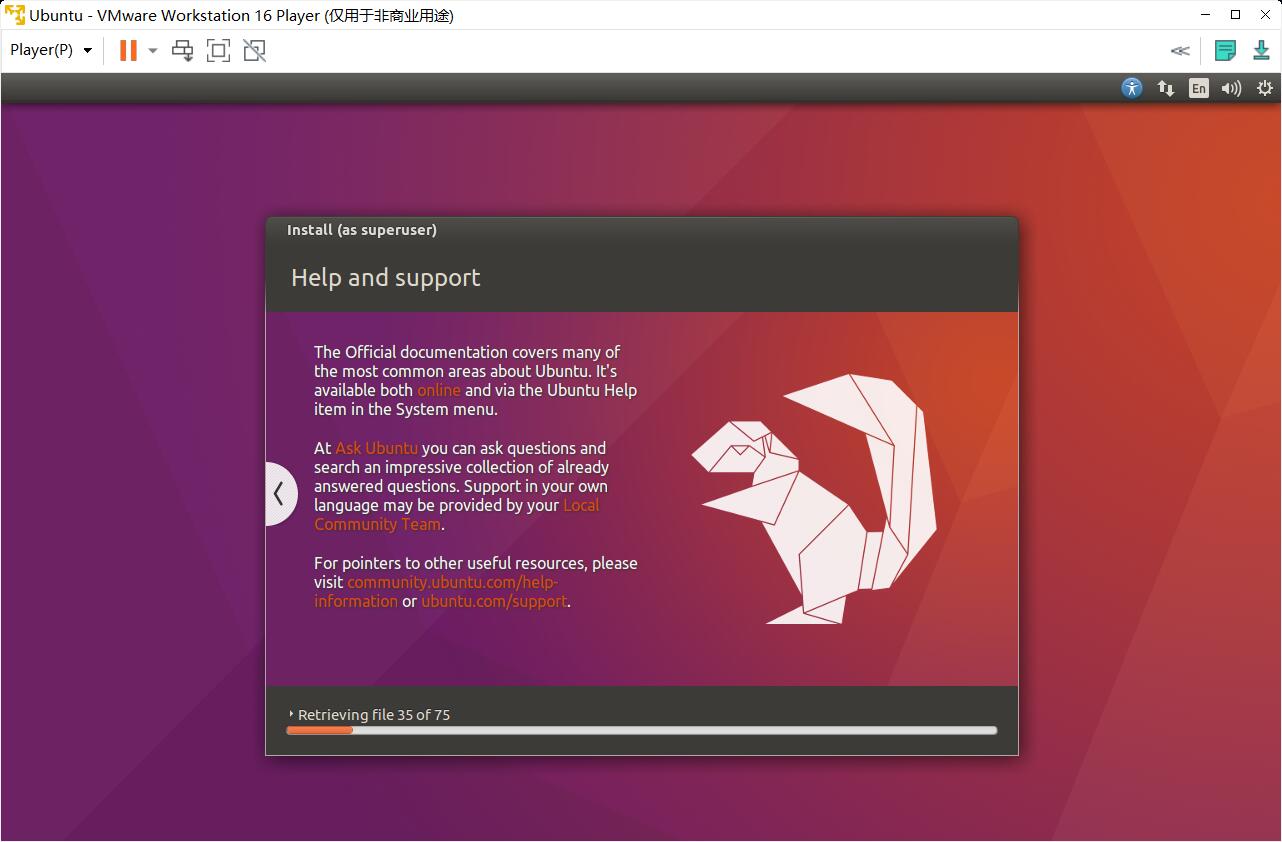Open the green notes/message icon
The image size is (1282, 842).
pos(1225,50)
